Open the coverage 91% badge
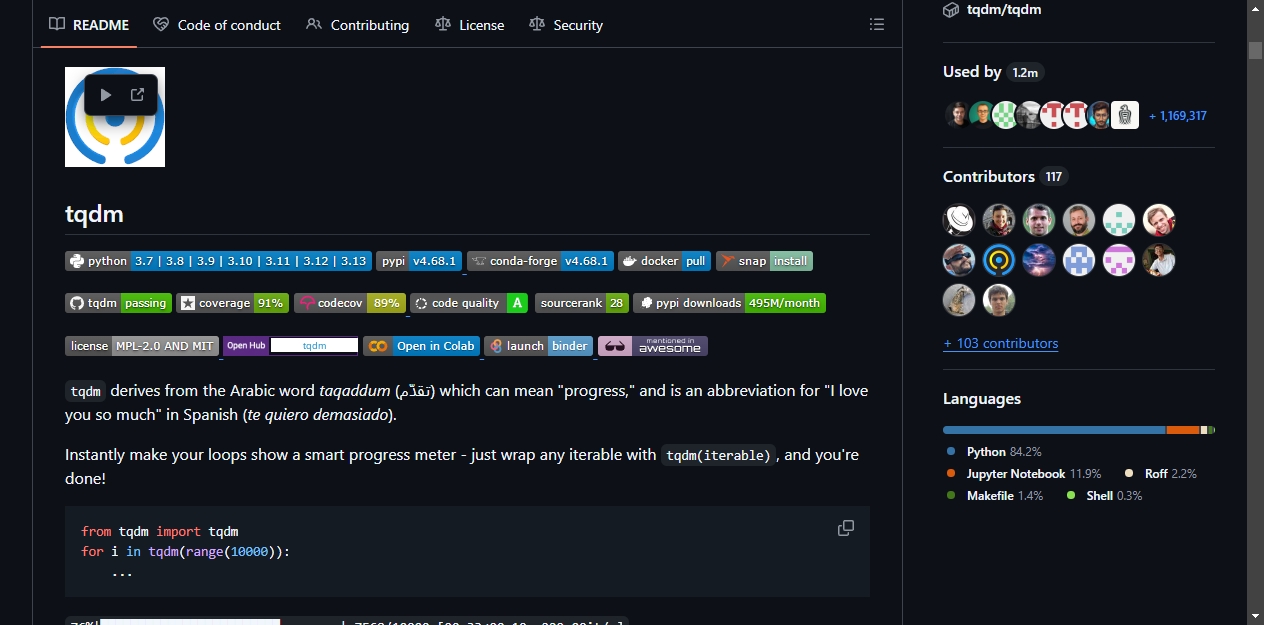The width and height of the screenshot is (1264, 625). 232,303
